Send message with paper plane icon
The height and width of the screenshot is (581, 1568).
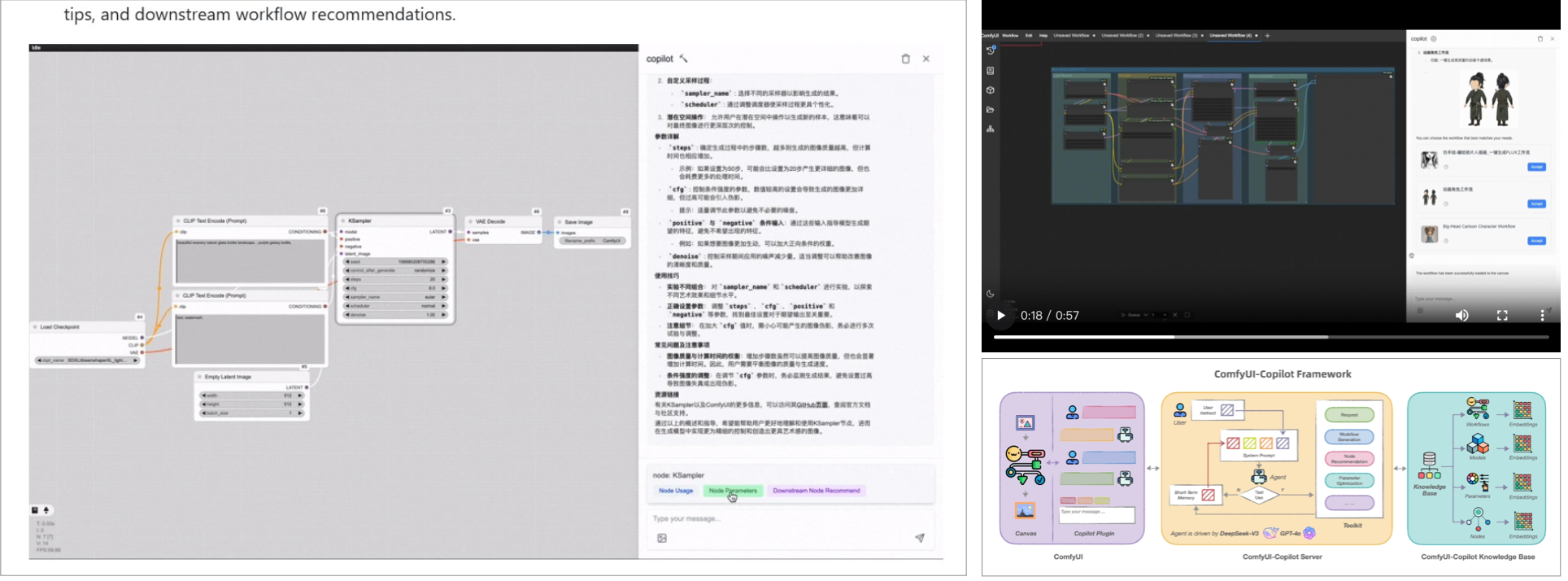[920, 538]
